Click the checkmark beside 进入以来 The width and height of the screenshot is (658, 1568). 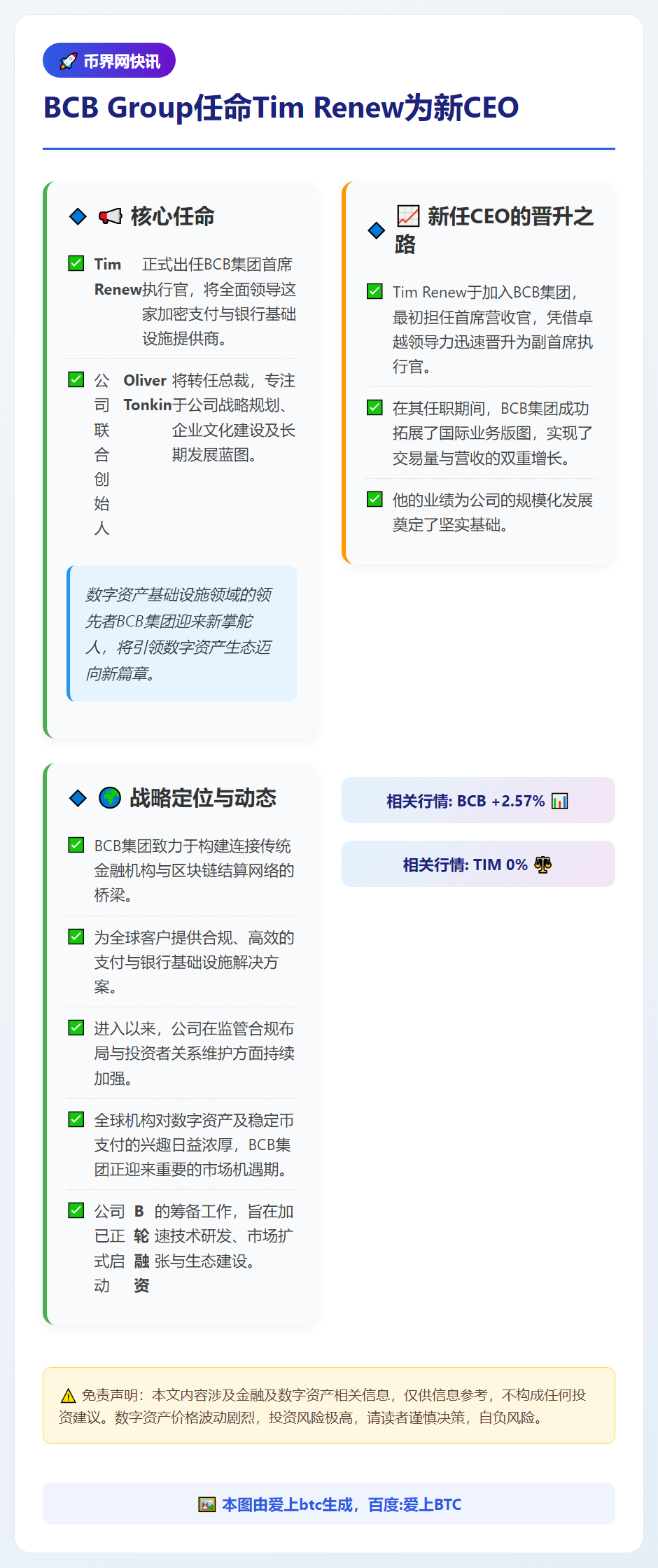(76, 1028)
